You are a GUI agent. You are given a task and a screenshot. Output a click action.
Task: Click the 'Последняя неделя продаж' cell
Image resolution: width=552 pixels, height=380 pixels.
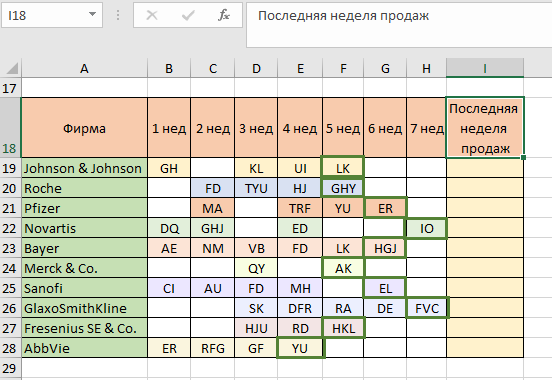tap(485, 128)
